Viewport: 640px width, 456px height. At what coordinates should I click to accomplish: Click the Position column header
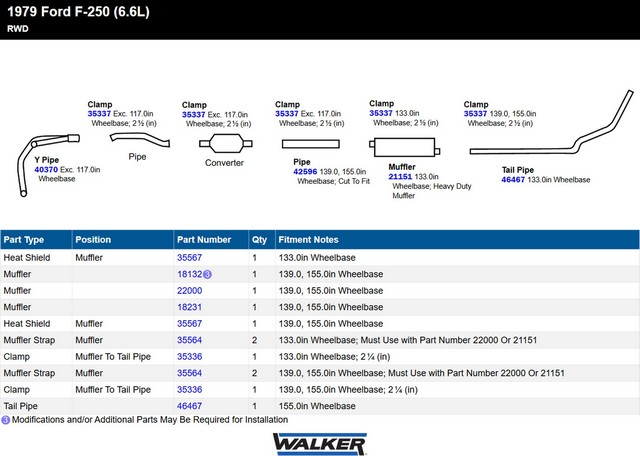[93, 240]
